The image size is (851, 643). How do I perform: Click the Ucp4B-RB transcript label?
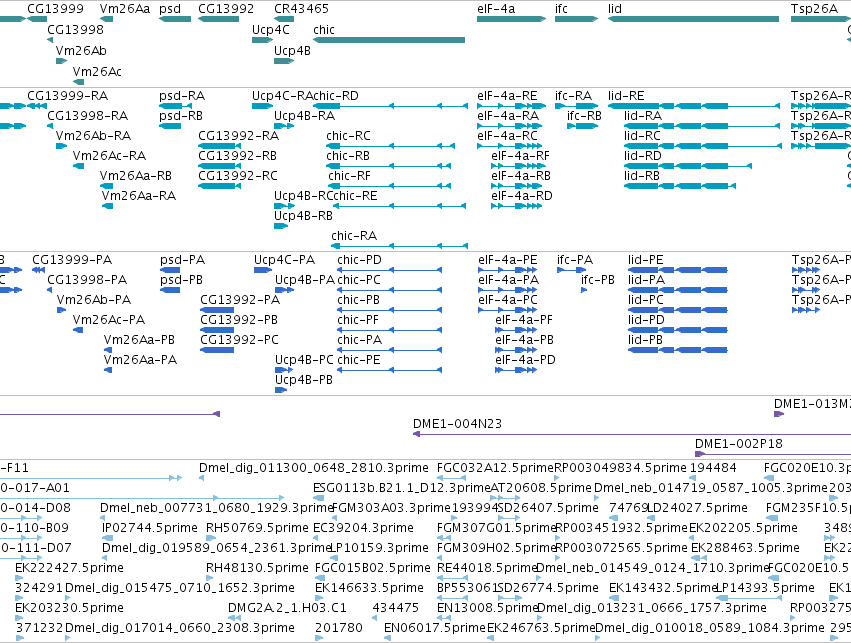303,216
